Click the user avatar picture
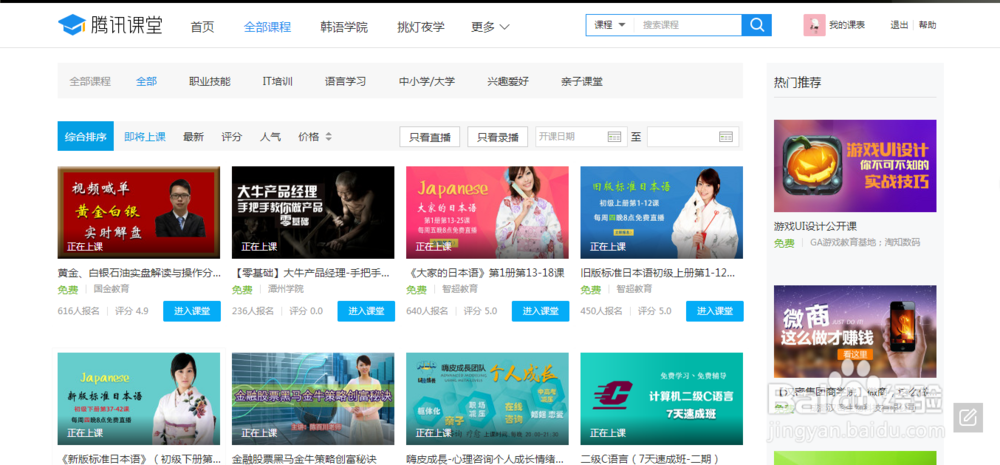Screen dimensions: 1000x465 pyautogui.click(x=814, y=25)
